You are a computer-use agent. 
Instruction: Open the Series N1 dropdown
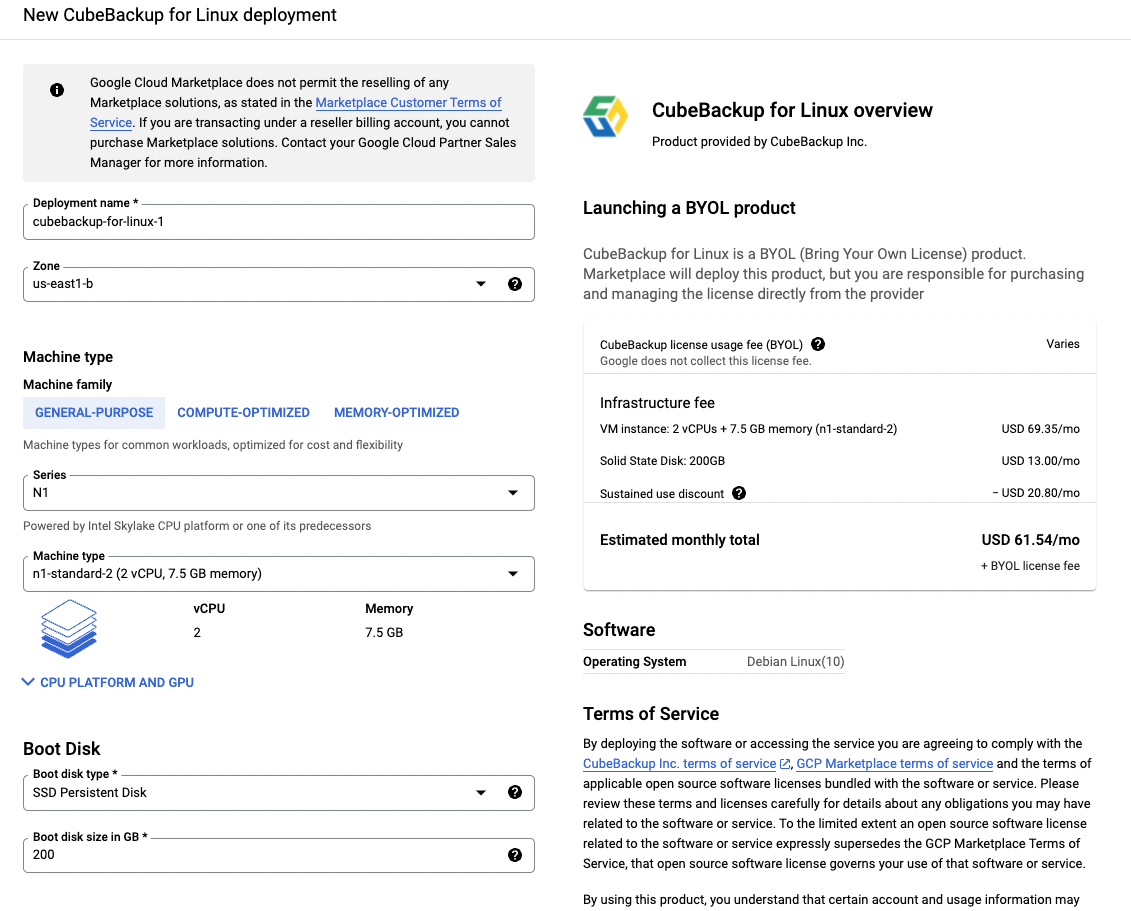pos(278,493)
